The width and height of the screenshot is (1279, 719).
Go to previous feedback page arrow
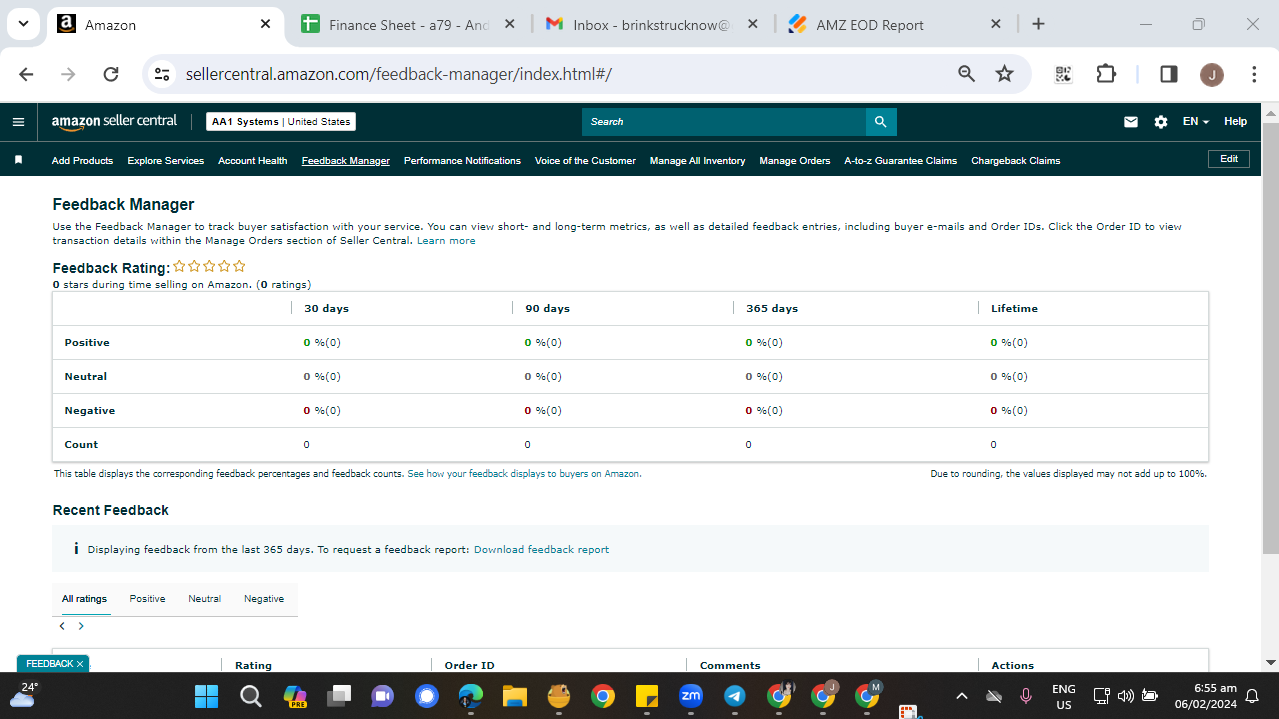coord(62,626)
